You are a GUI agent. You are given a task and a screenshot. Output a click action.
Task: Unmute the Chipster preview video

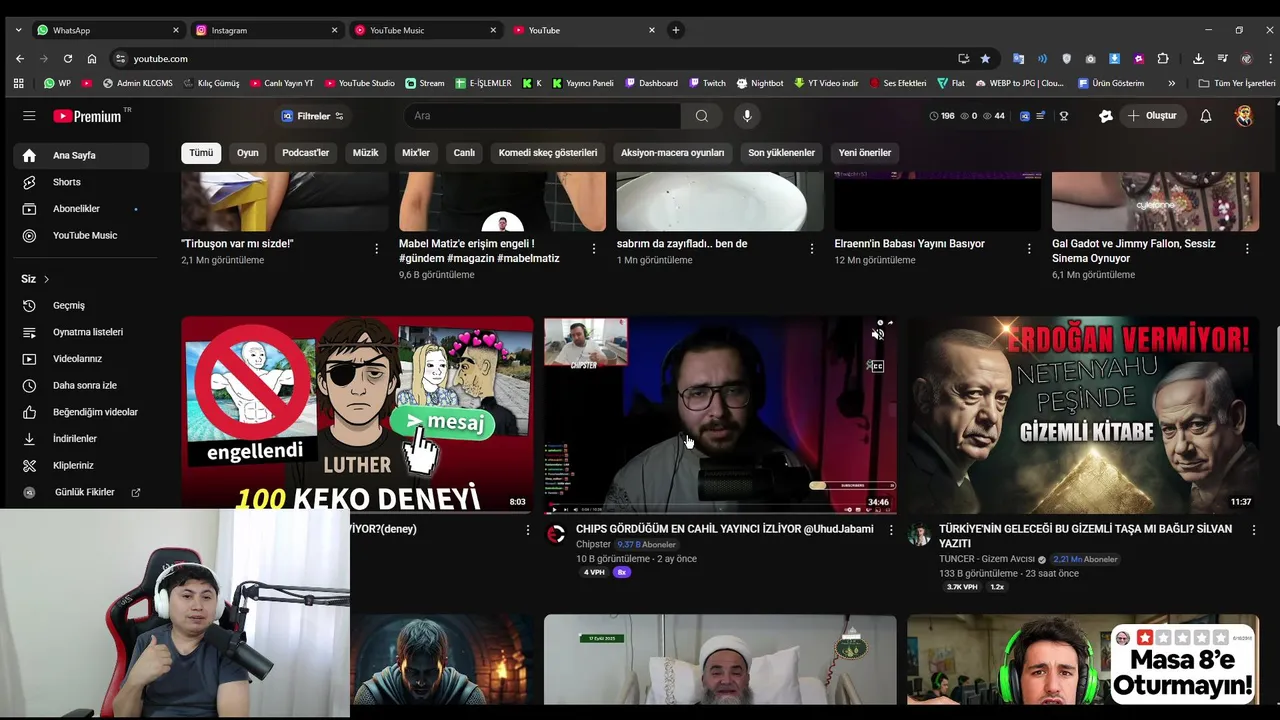pos(877,335)
